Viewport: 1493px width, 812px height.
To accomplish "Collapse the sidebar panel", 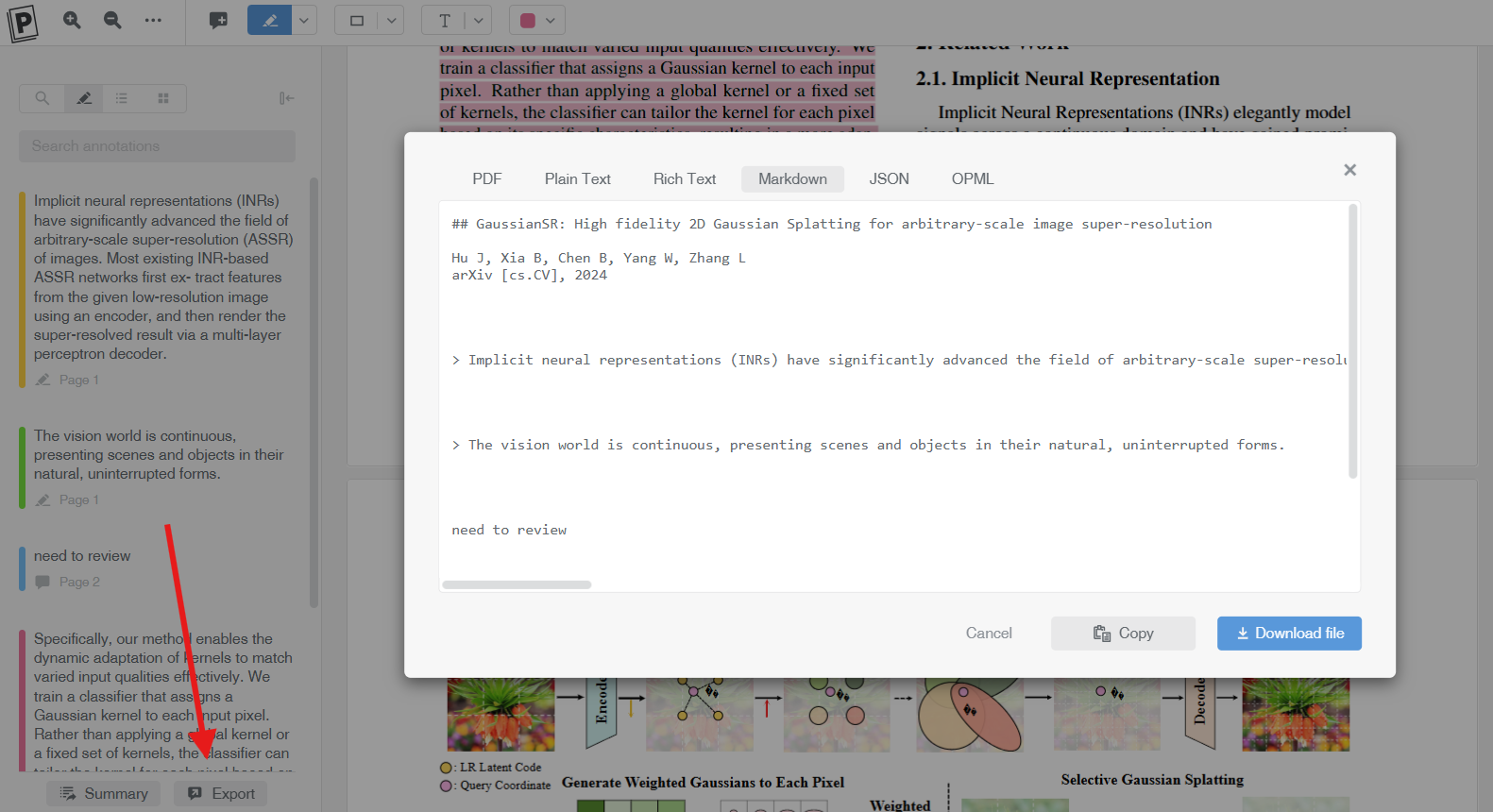I will click(286, 98).
